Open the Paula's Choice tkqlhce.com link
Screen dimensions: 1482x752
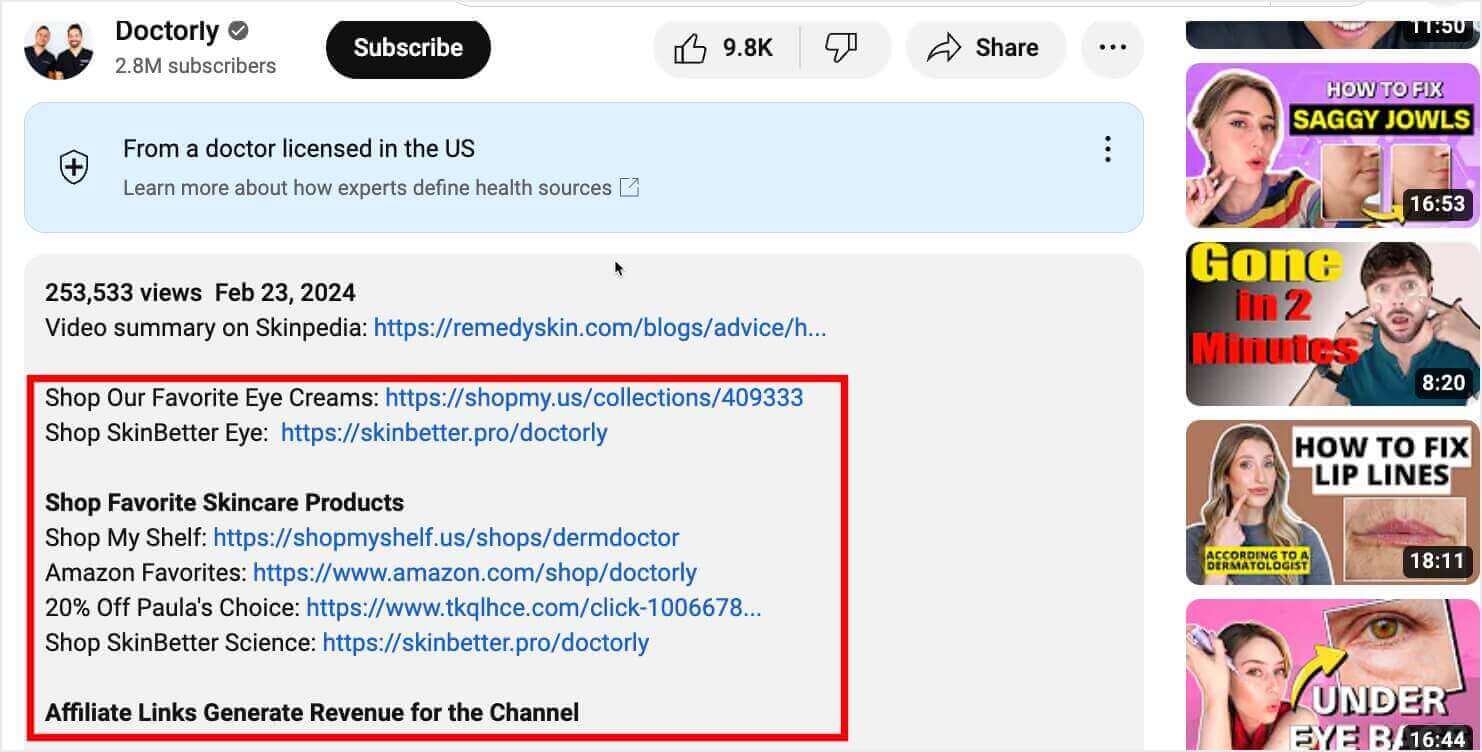point(534,608)
